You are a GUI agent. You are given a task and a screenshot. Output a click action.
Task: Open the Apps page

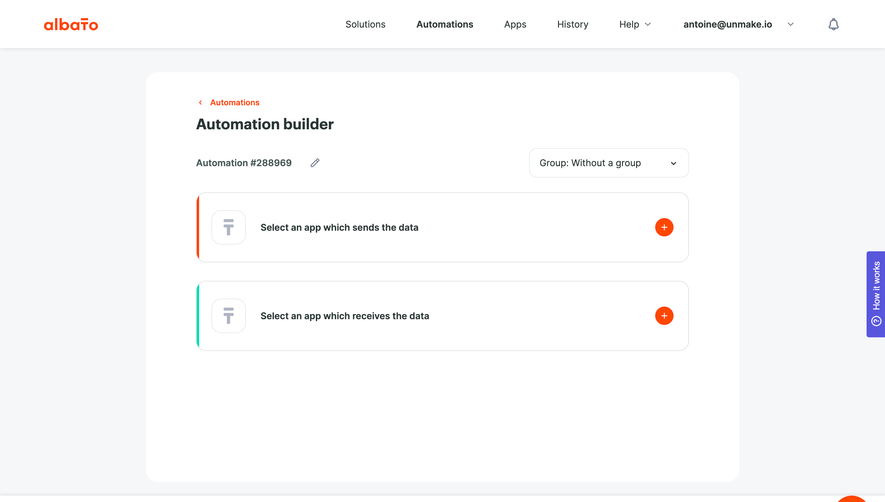[x=515, y=24]
